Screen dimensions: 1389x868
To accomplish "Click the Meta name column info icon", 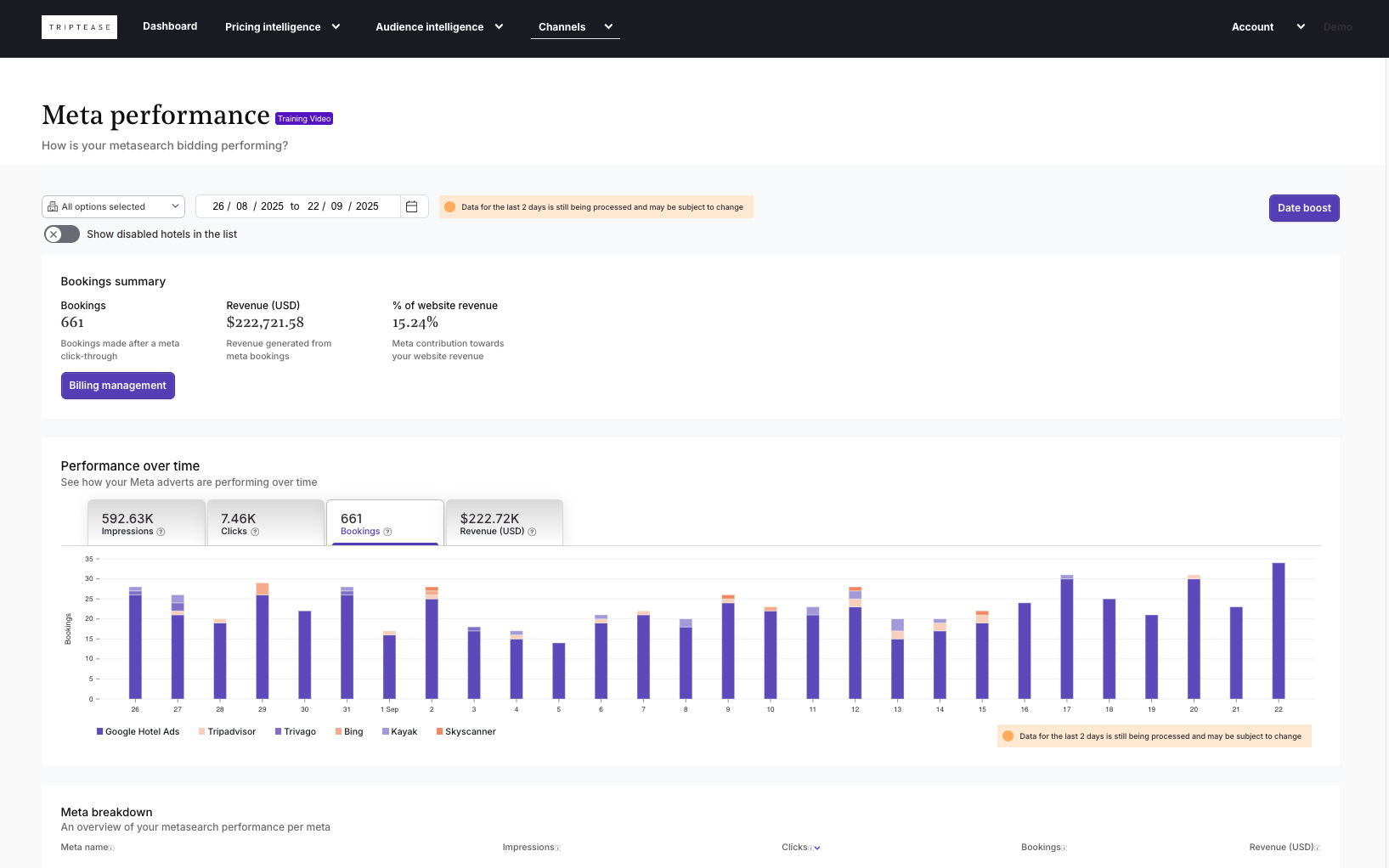I will point(111,848).
